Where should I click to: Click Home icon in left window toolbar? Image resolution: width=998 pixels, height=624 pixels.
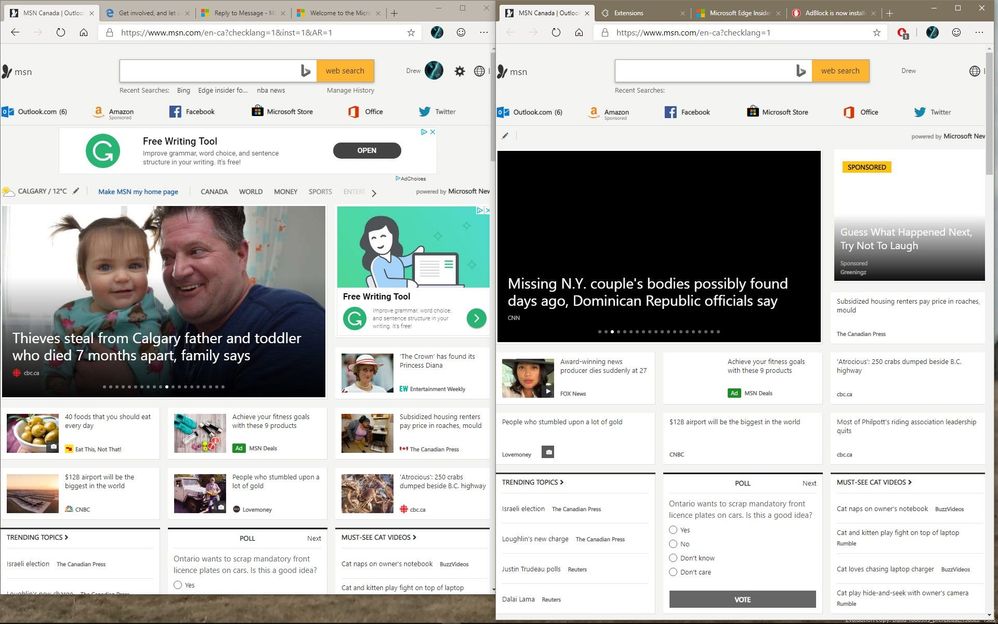[x=83, y=32]
